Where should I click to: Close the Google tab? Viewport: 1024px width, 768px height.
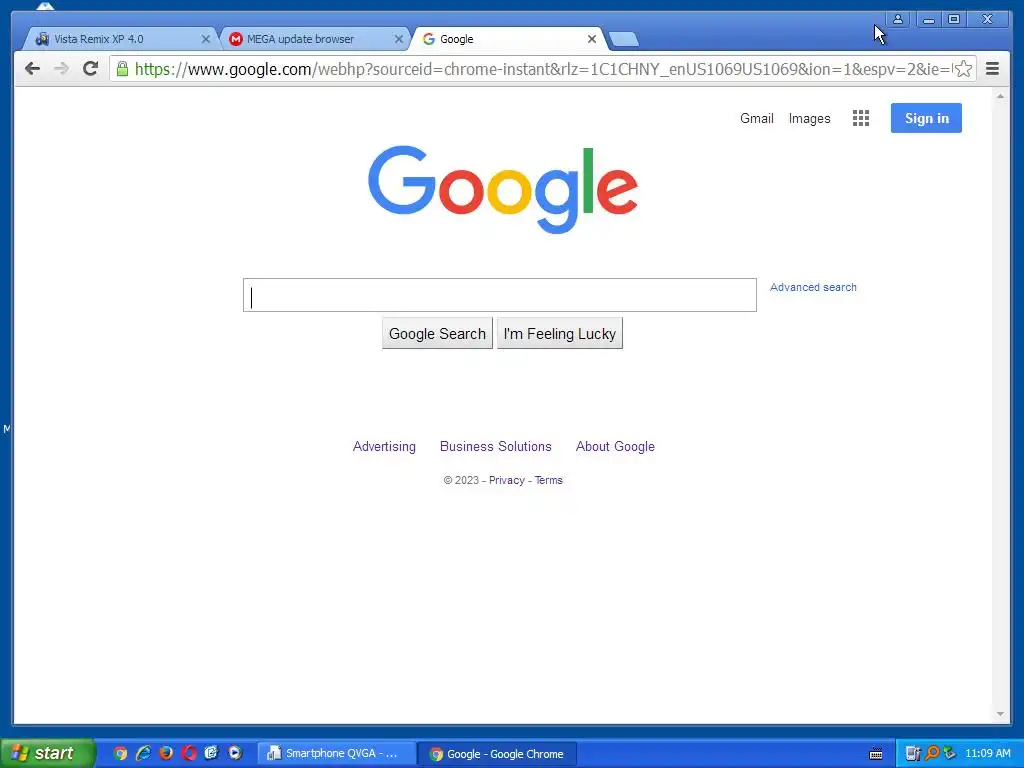[592, 39]
